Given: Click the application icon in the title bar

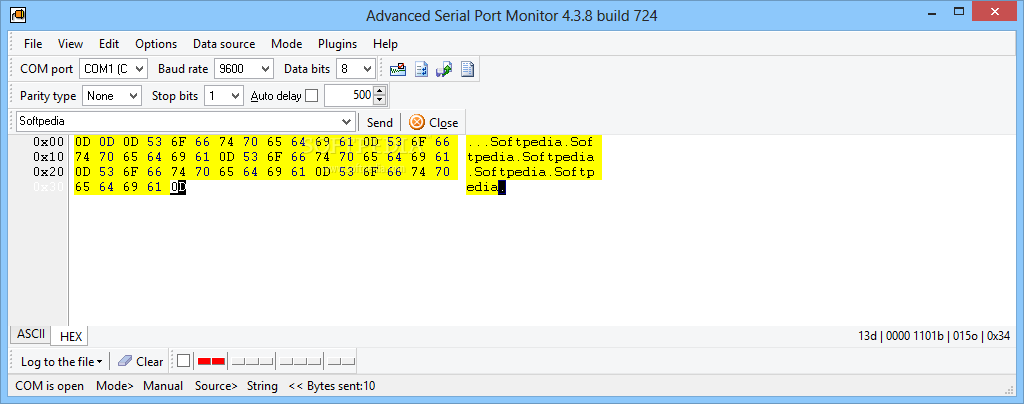Looking at the screenshot, I should 18,13.
